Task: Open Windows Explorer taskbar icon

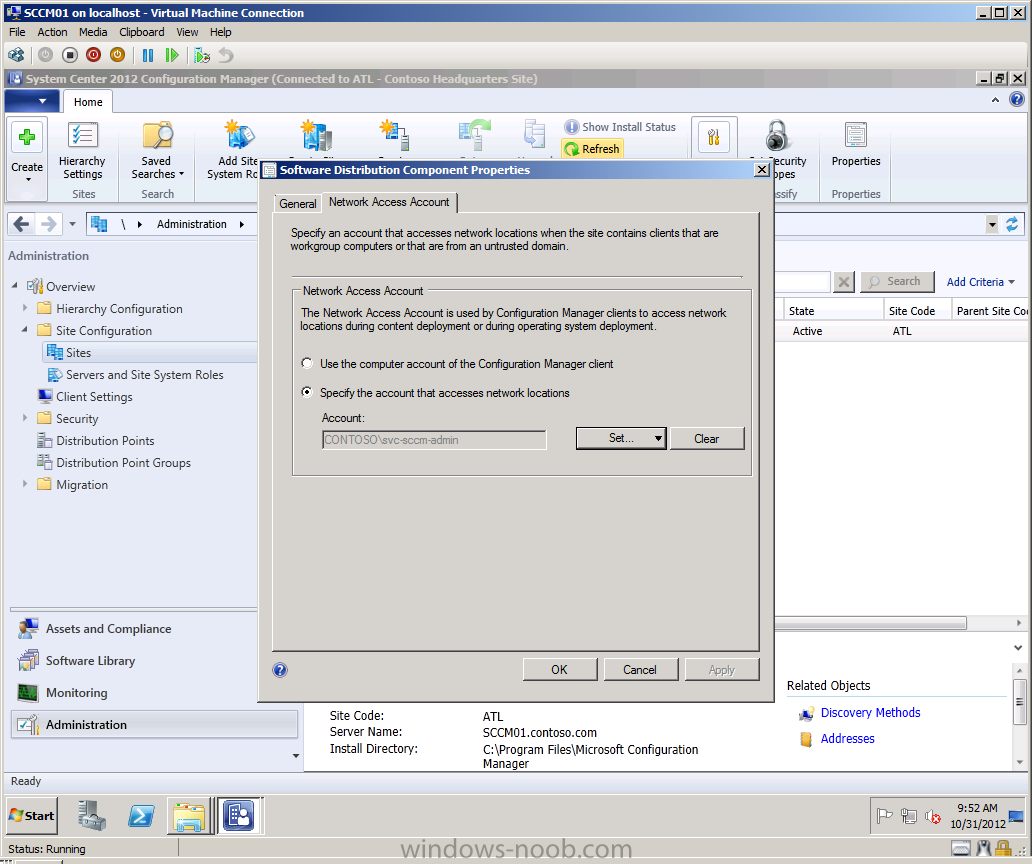Action: pyautogui.click(x=189, y=816)
